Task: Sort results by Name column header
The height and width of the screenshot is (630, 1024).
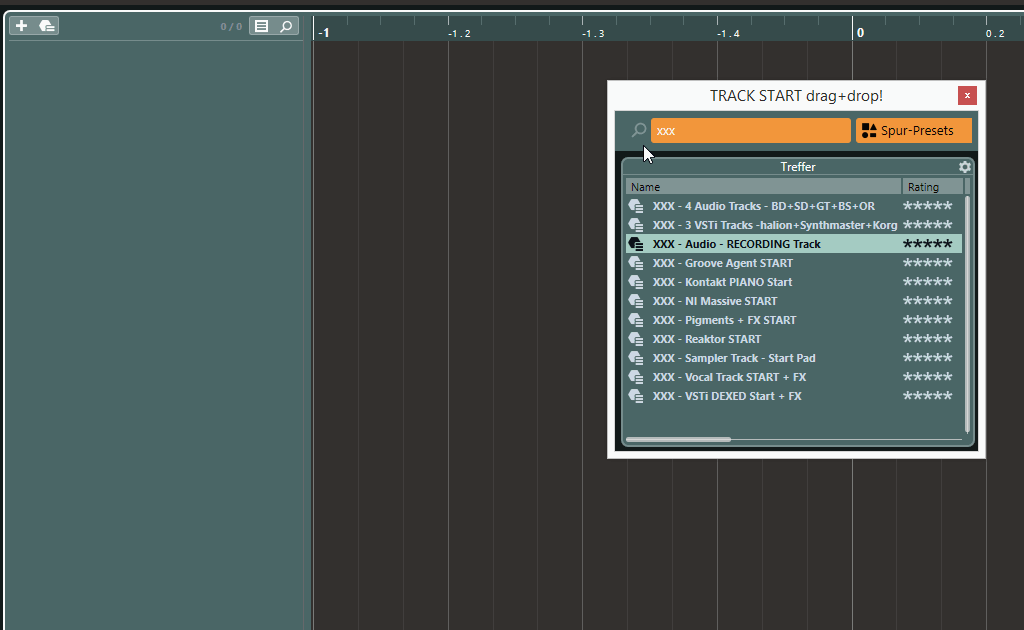Action: pos(763,187)
